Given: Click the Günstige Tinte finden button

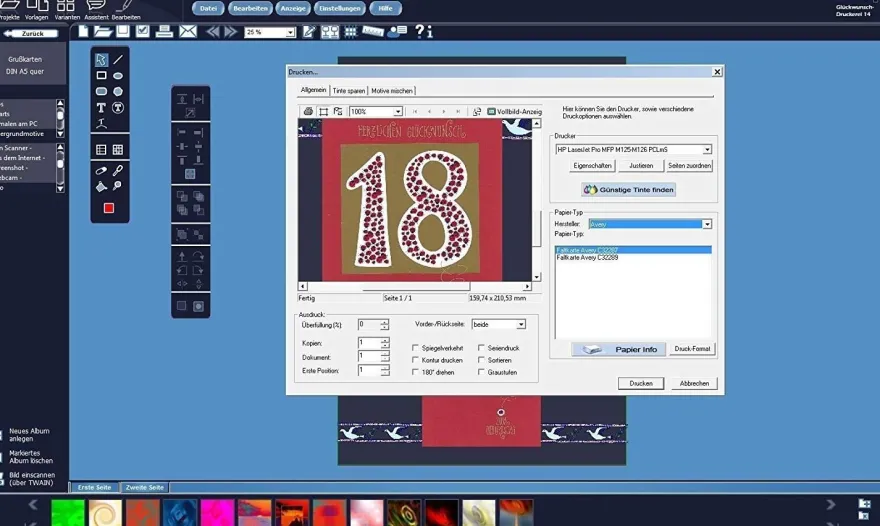Looking at the screenshot, I should [629, 190].
